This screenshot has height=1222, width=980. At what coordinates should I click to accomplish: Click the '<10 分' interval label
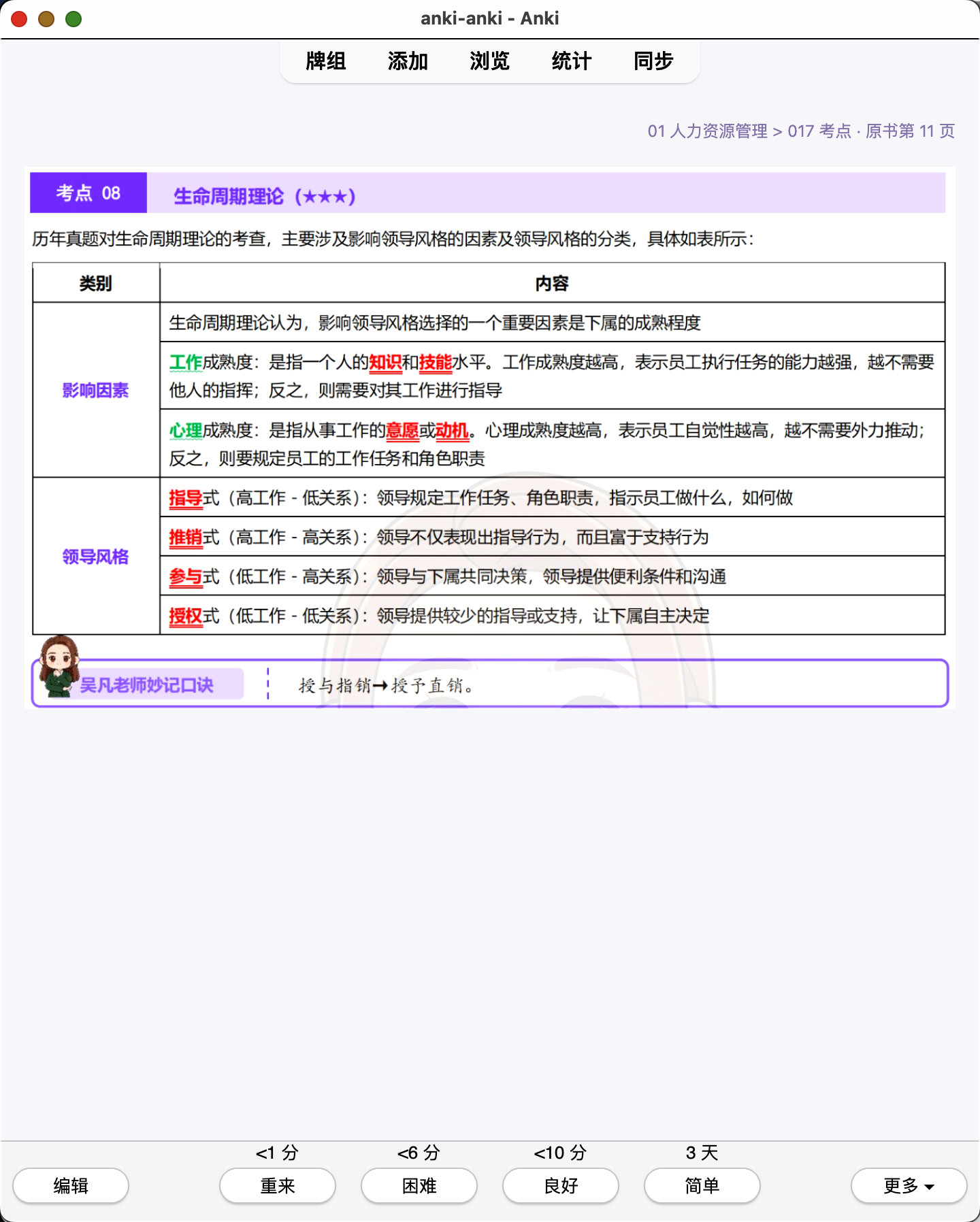coord(561,1153)
